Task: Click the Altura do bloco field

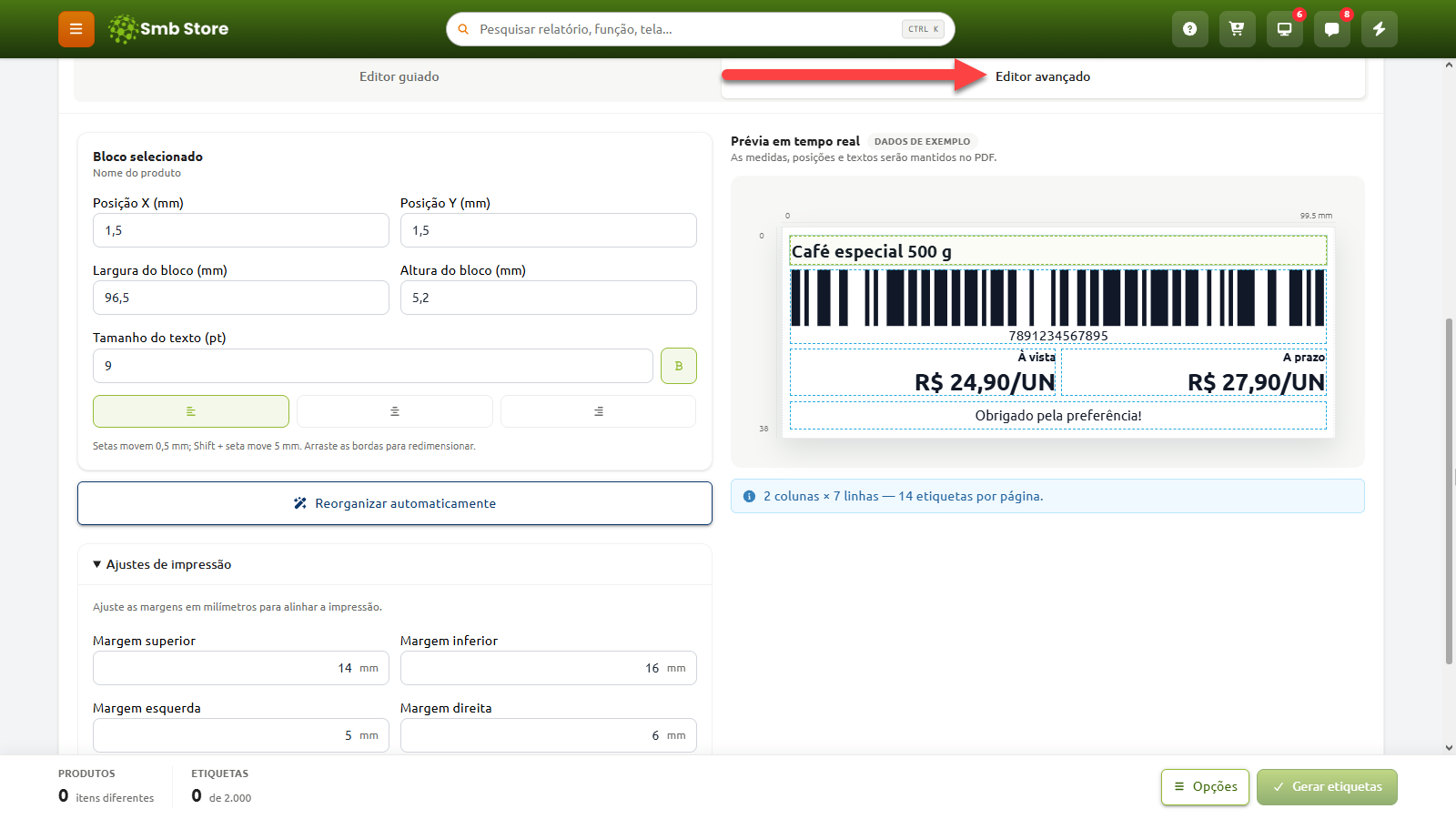Action: coord(549,298)
